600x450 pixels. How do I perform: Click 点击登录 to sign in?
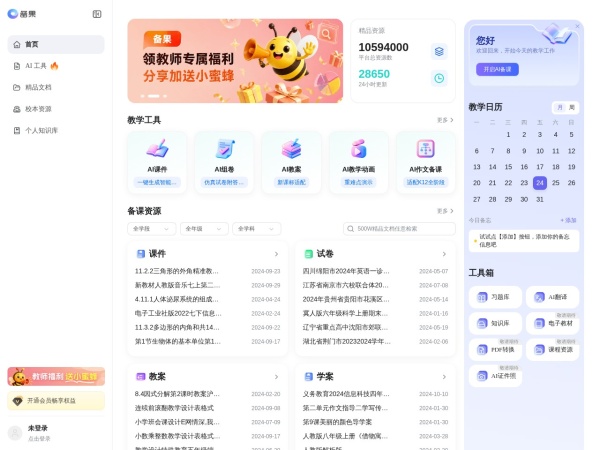39,439
